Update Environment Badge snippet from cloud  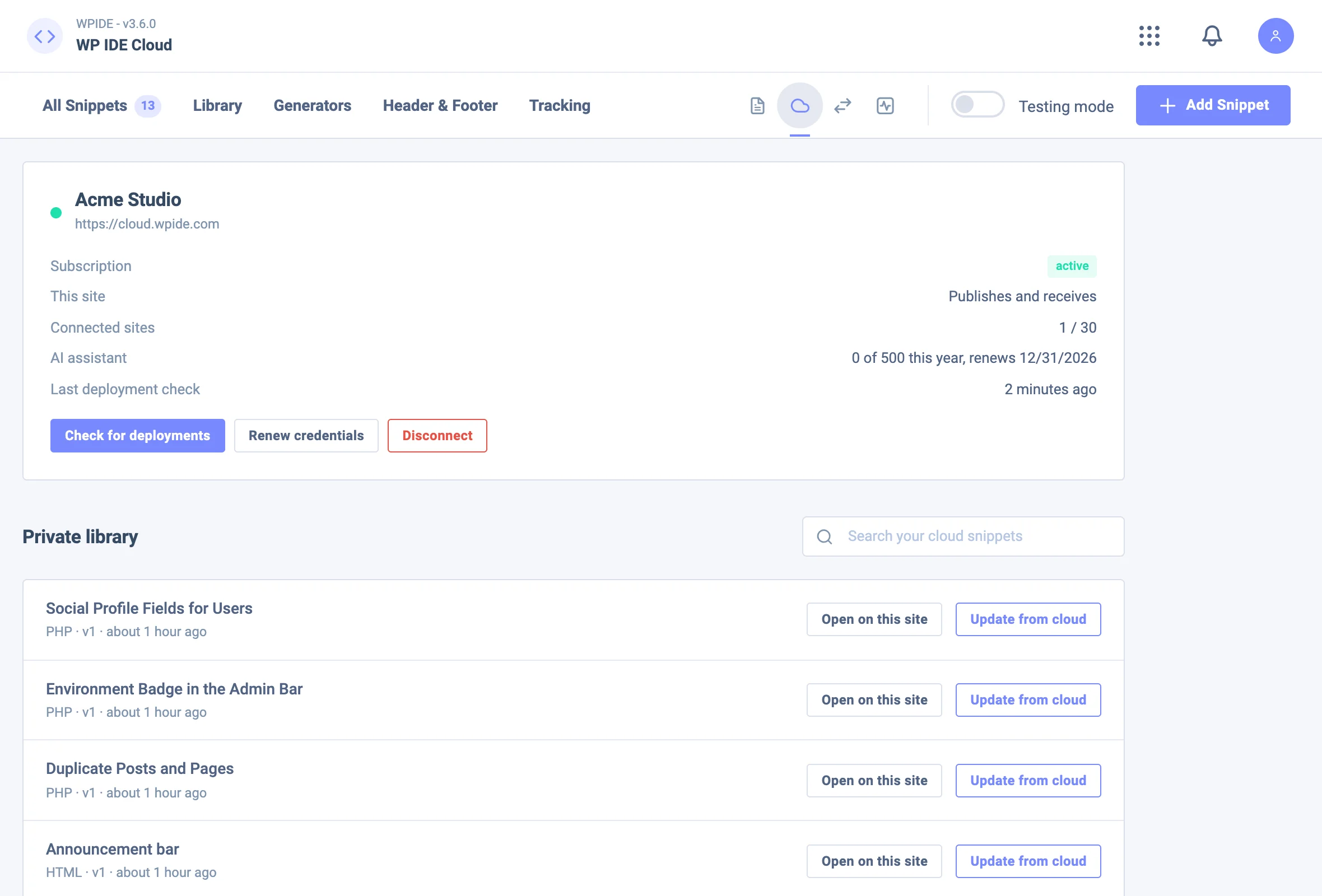pos(1028,700)
